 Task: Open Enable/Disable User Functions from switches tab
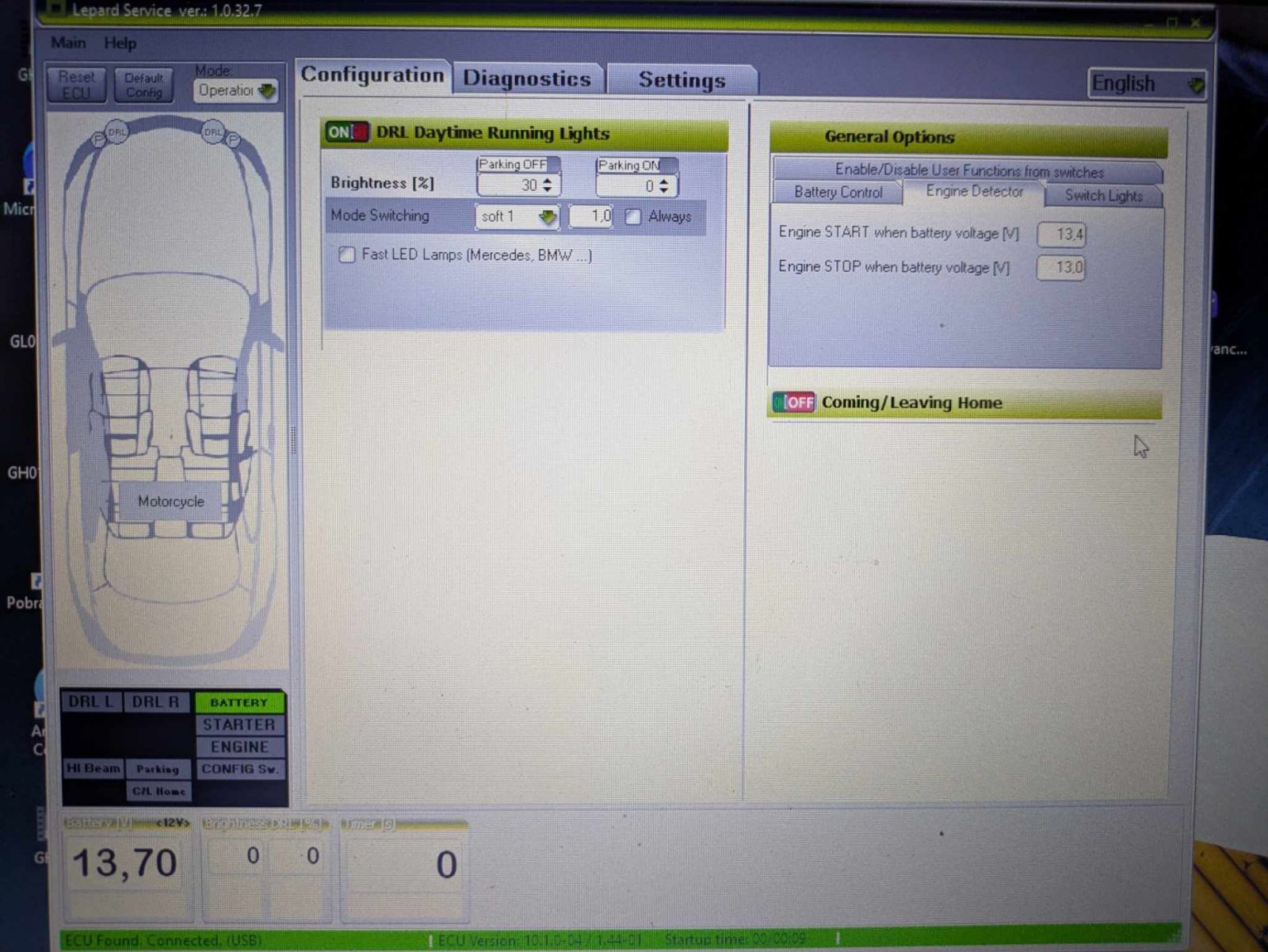point(968,170)
